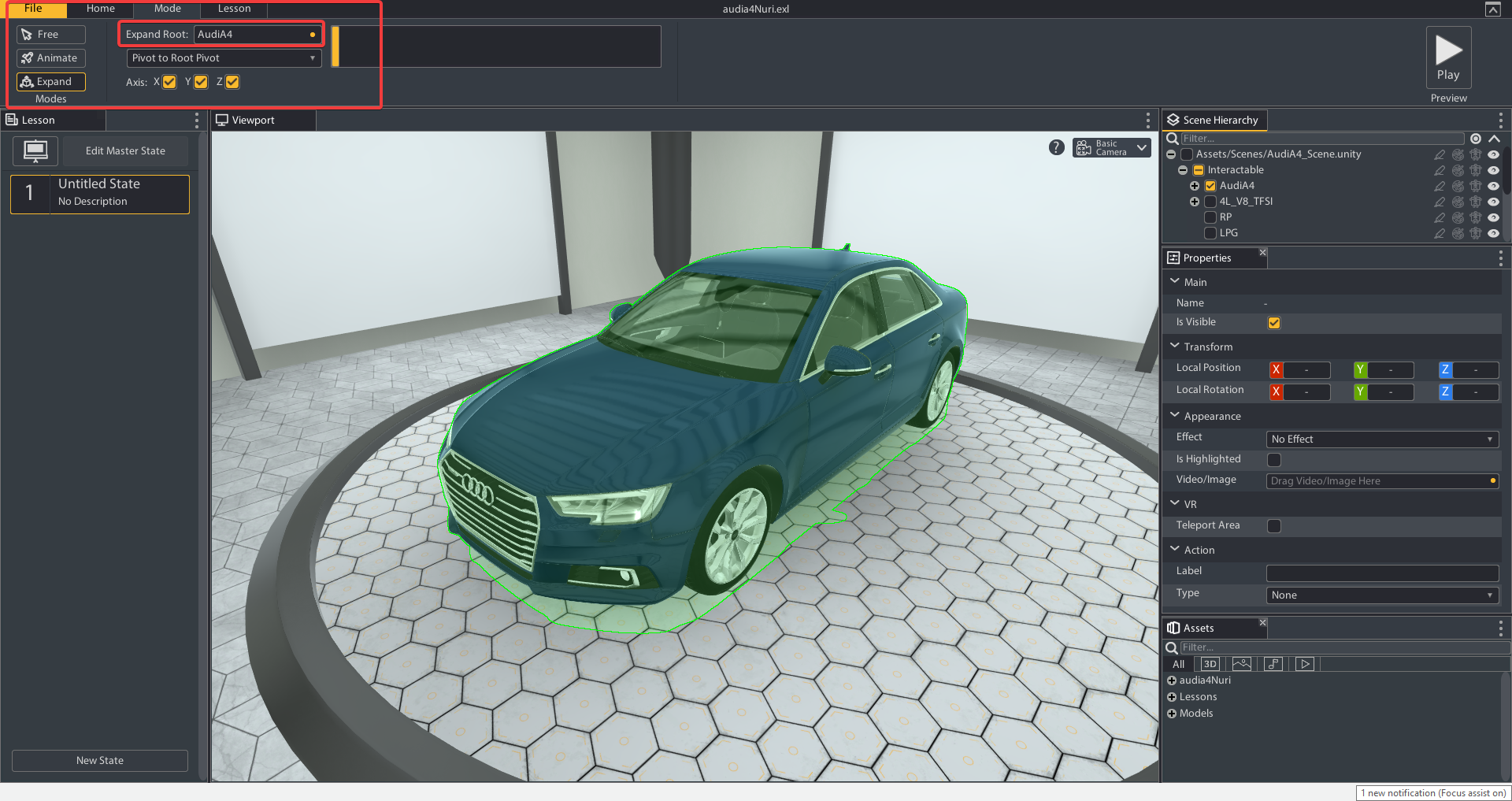Image resolution: width=1512 pixels, height=801 pixels.
Task: Click the palette icon on scene root row
Action: [x=1458, y=154]
